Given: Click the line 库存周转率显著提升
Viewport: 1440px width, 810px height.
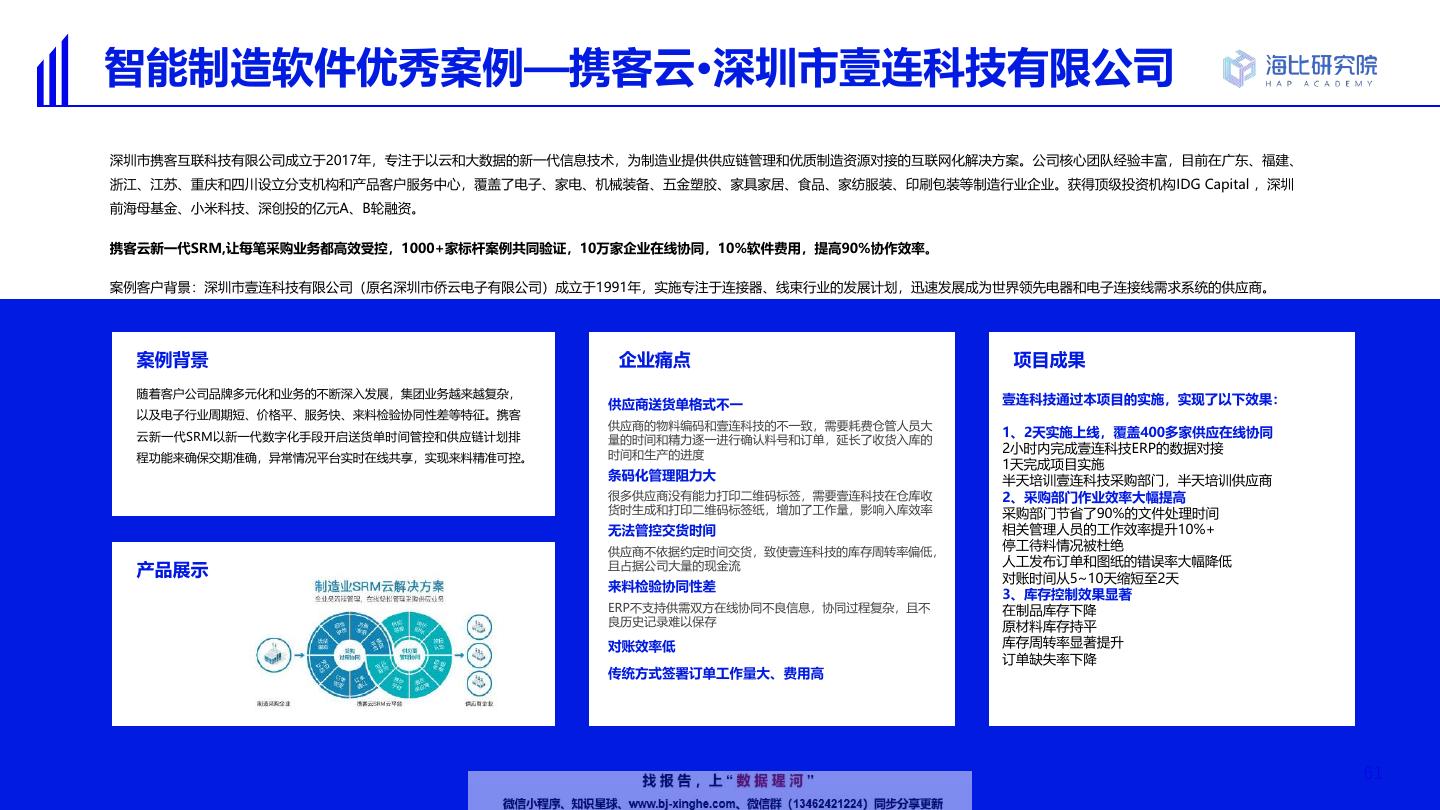Looking at the screenshot, I should pyautogui.click(x=1063, y=643).
